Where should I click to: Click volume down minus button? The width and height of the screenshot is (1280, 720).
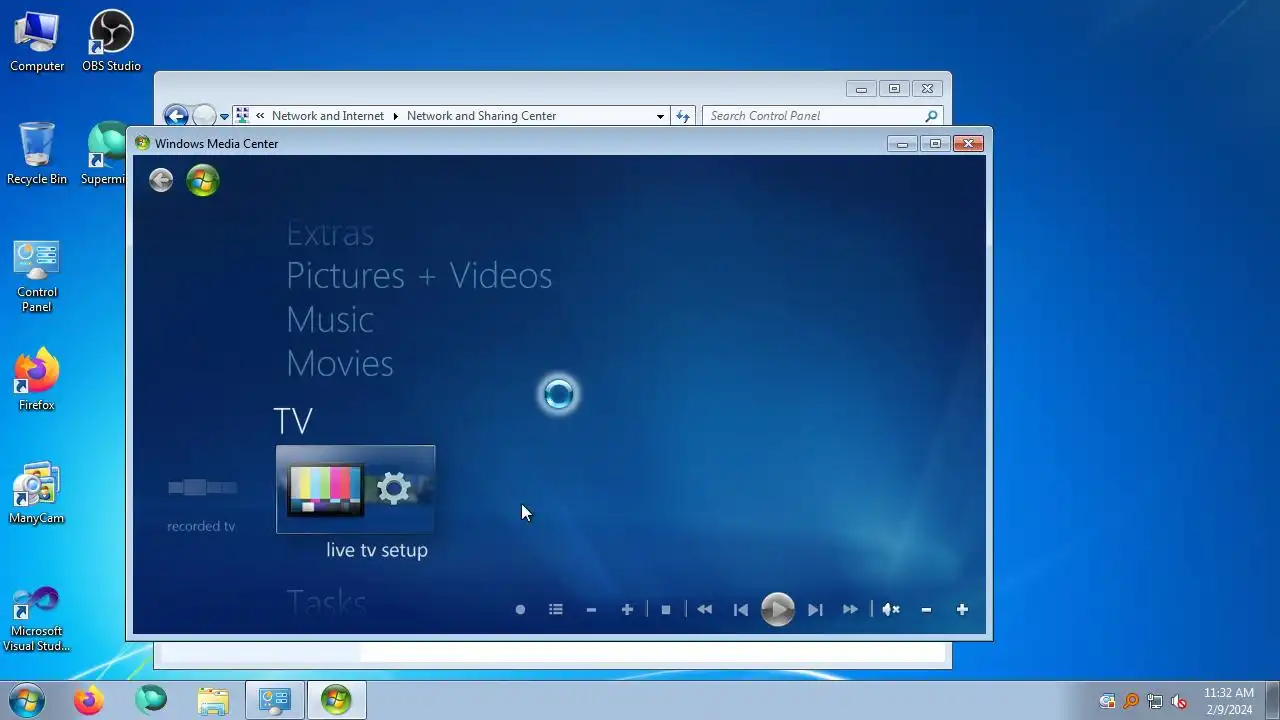coord(926,609)
